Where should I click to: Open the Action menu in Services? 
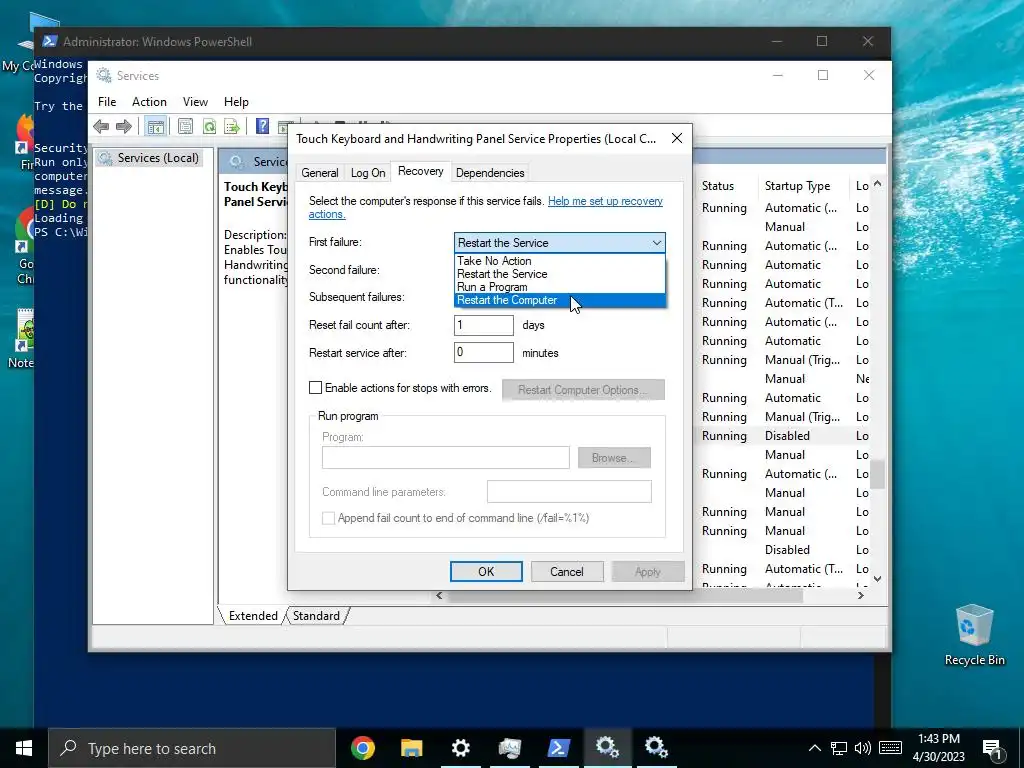click(149, 102)
